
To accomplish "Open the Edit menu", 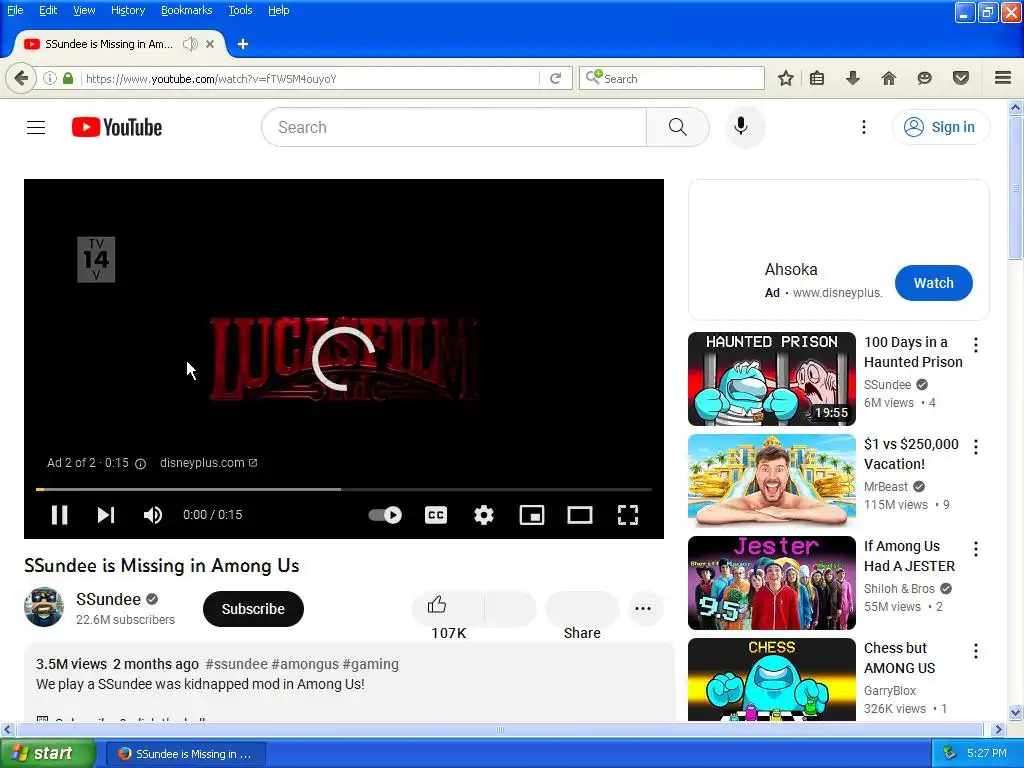I will pos(48,10).
